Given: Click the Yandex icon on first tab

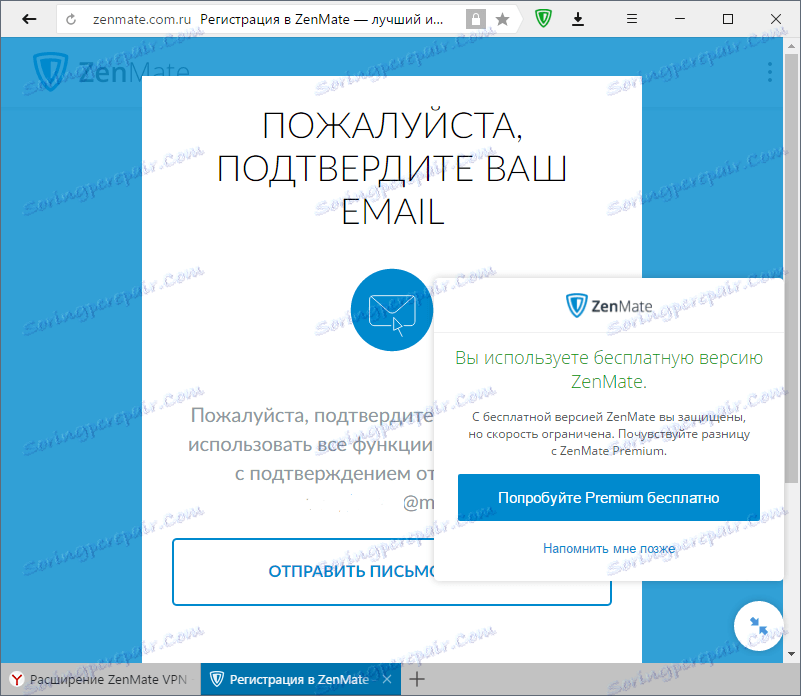Looking at the screenshot, I should point(16,679).
